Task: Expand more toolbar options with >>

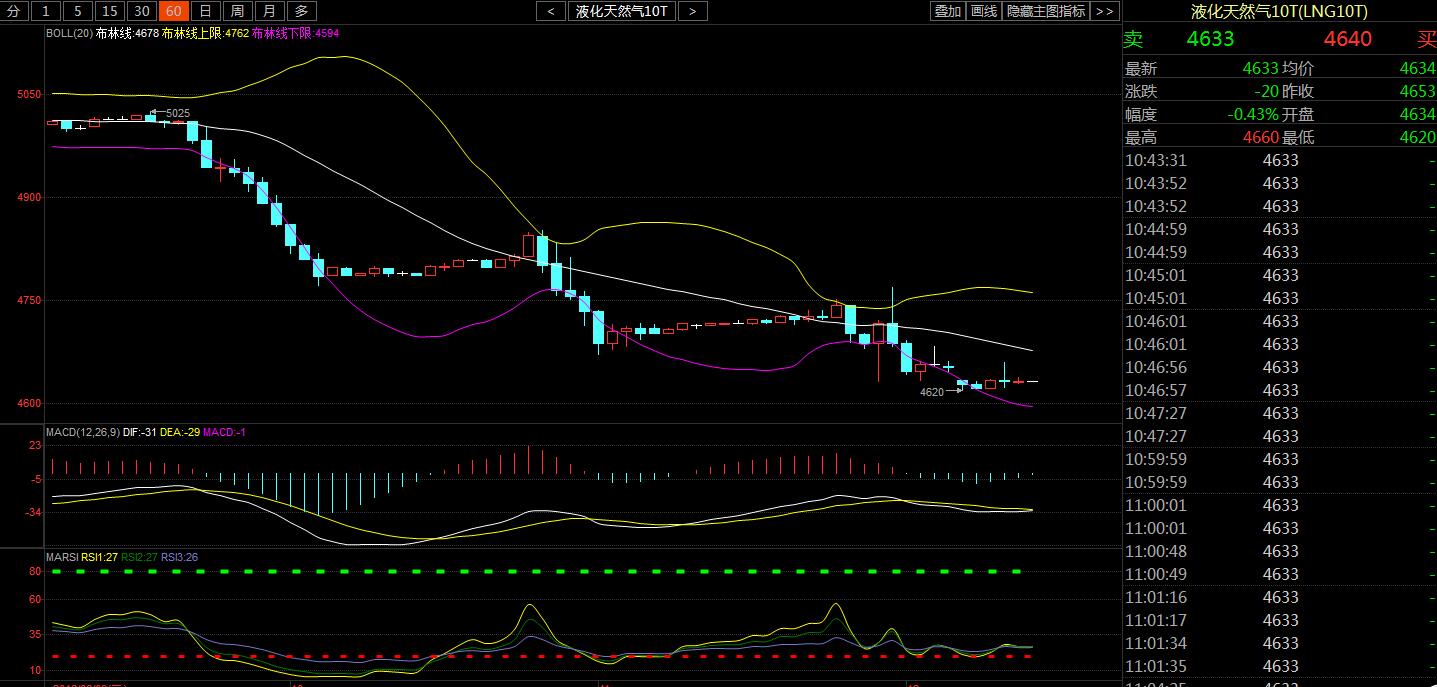Action: tap(1104, 11)
